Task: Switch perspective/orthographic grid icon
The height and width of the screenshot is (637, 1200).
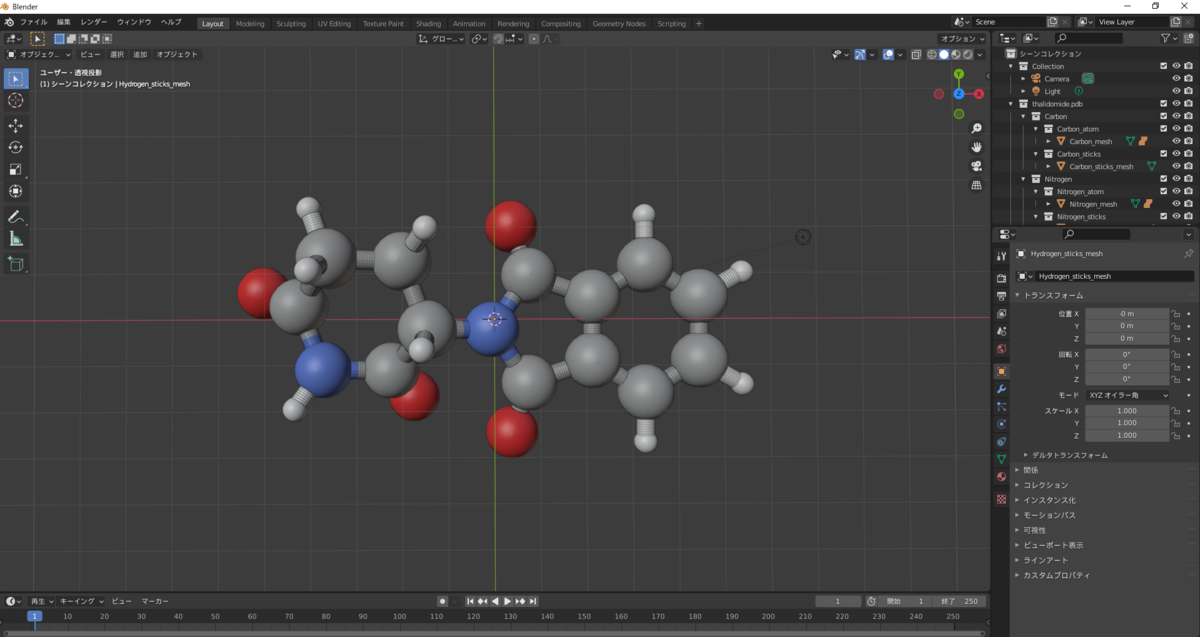Action: click(x=977, y=185)
